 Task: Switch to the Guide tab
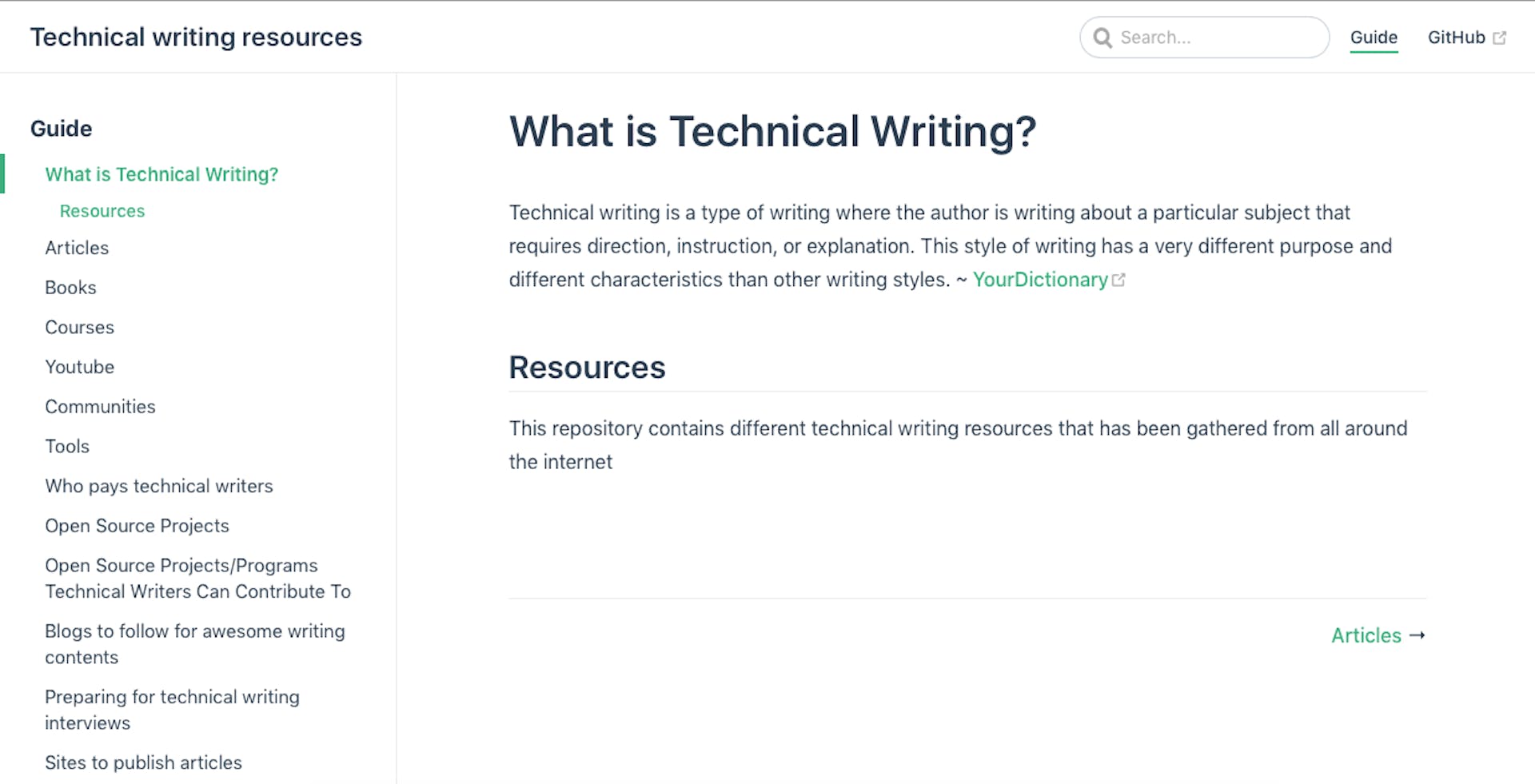point(1374,37)
